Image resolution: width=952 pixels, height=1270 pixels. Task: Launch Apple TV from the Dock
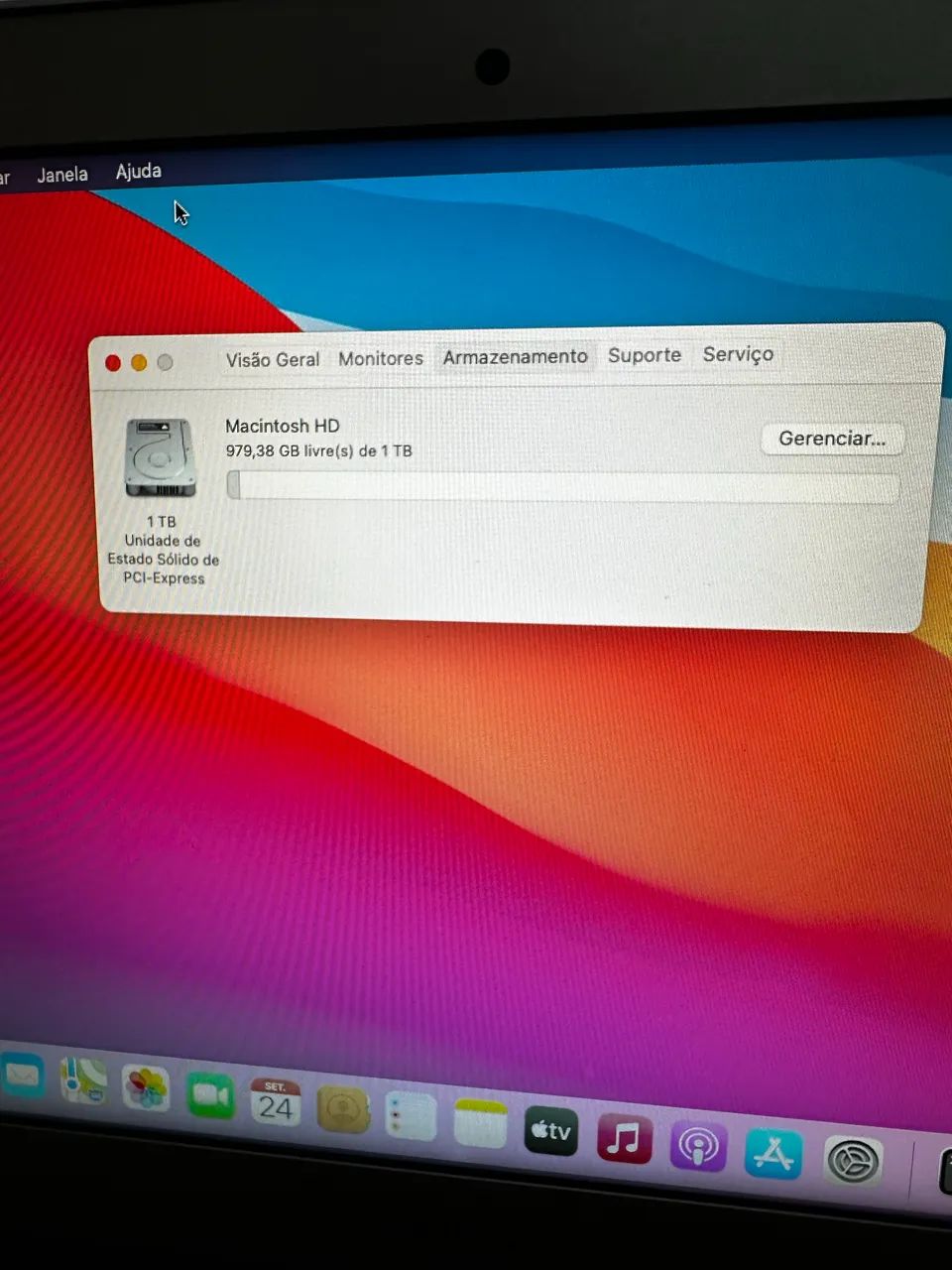click(x=551, y=1131)
